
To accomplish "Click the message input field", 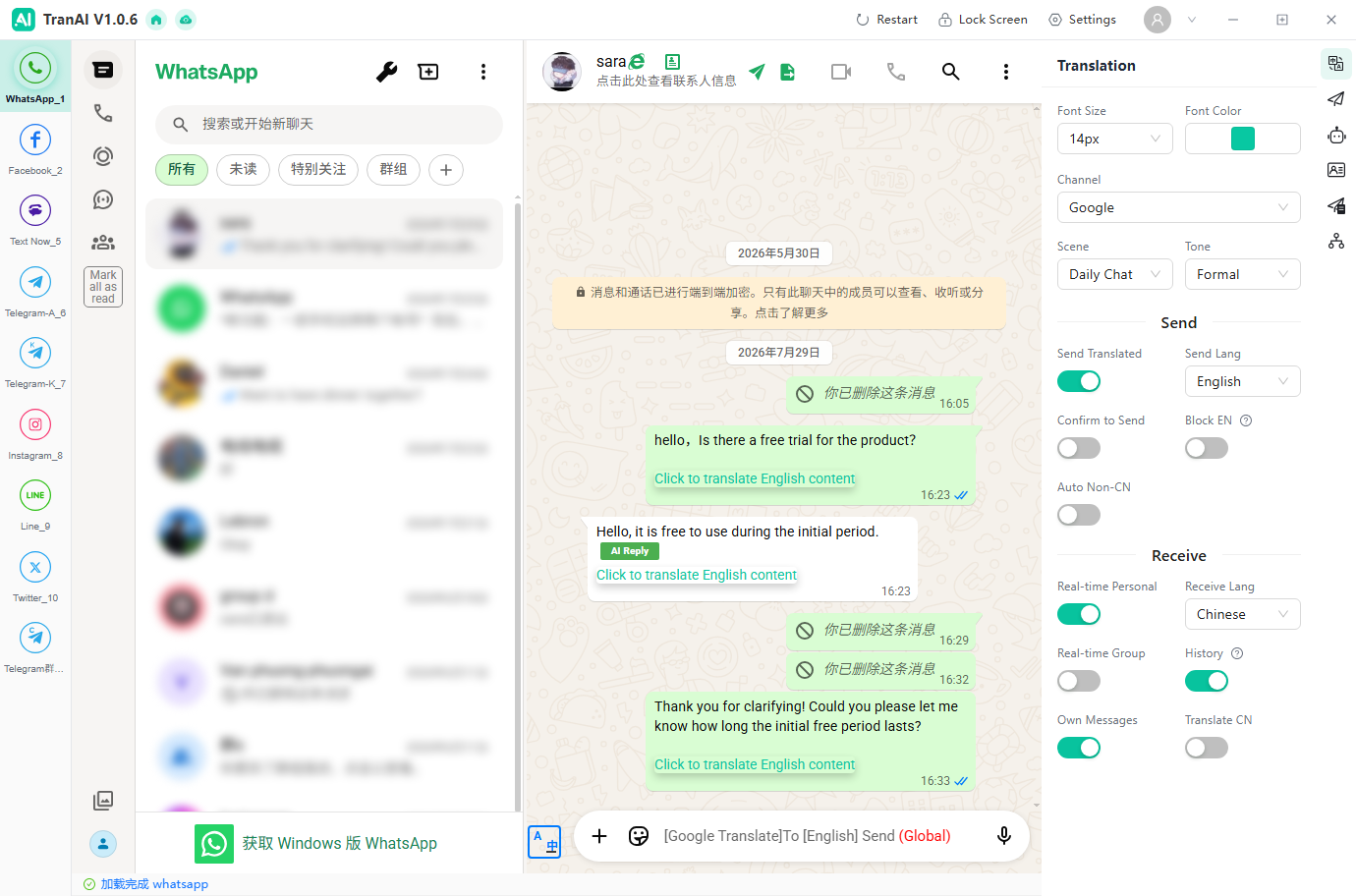I will coord(820,836).
